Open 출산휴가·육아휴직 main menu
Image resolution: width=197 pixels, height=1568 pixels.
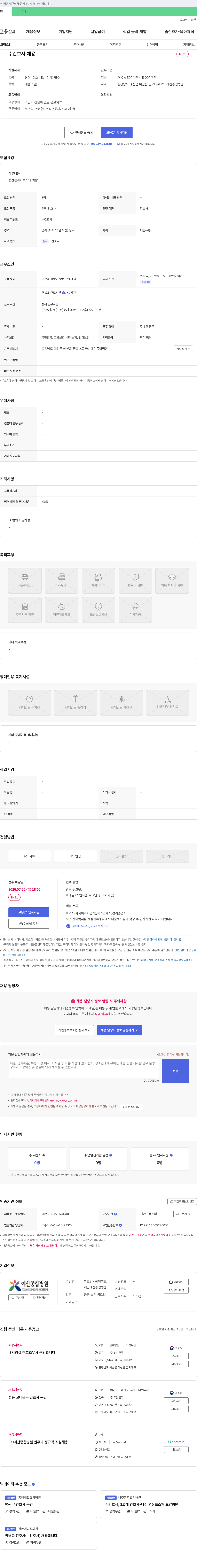tap(179, 32)
